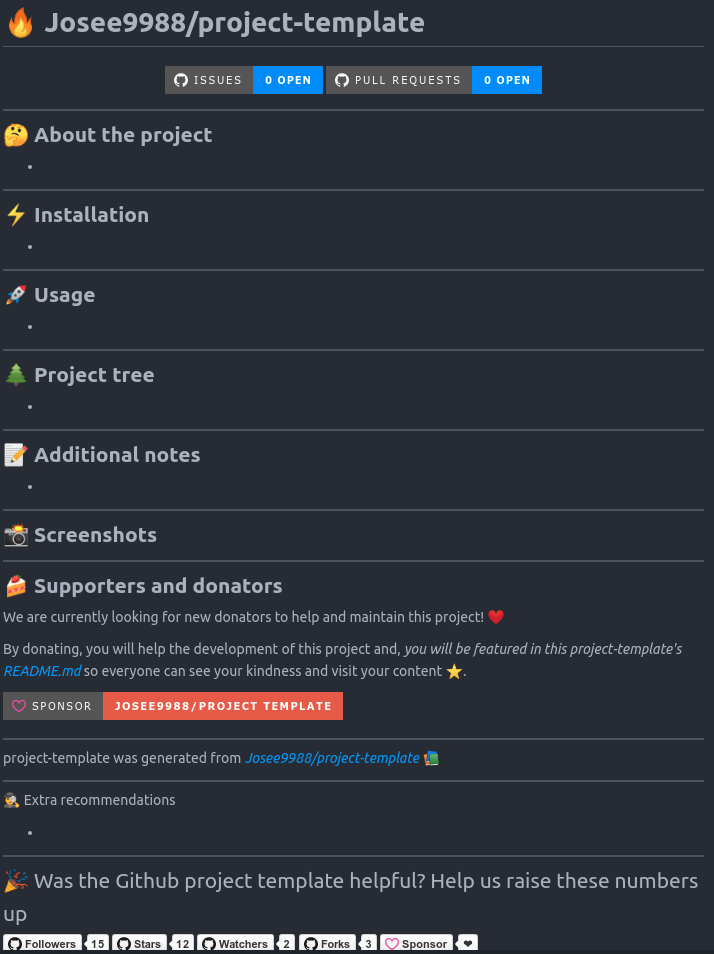Screen dimensions: 714x954
Task: Click the black heart count bubble
Action: (x=467, y=943)
